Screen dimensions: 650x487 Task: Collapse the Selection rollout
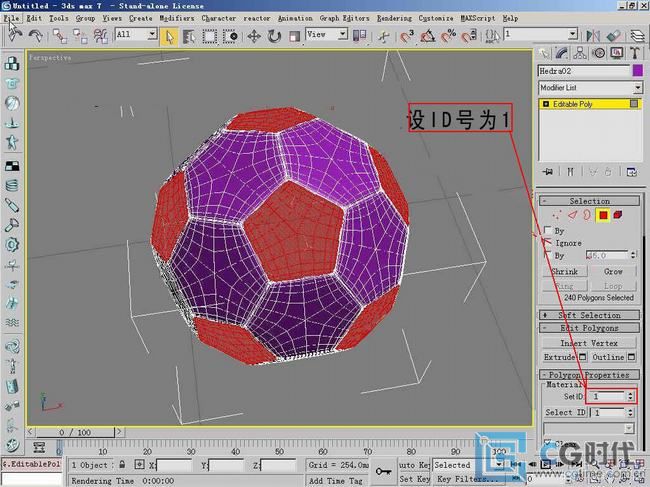[x=589, y=201]
